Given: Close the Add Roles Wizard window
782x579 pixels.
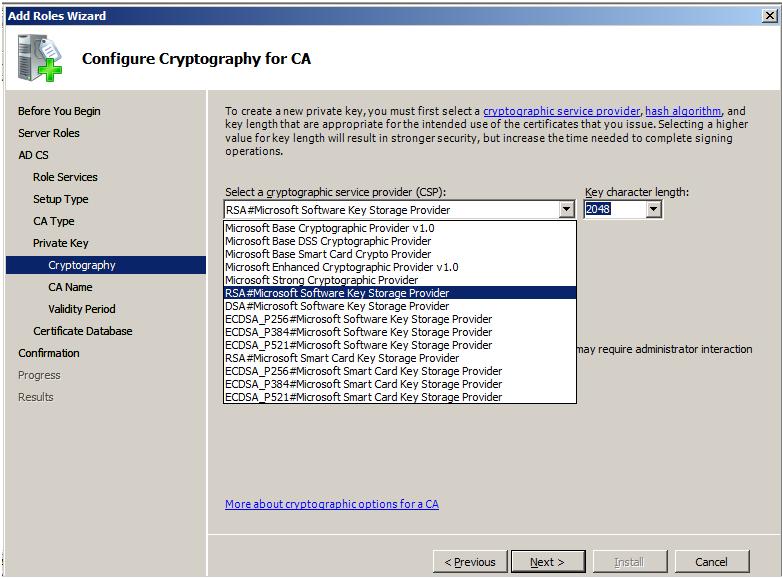Looking at the screenshot, I should pyautogui.click(x=770, y=16).
